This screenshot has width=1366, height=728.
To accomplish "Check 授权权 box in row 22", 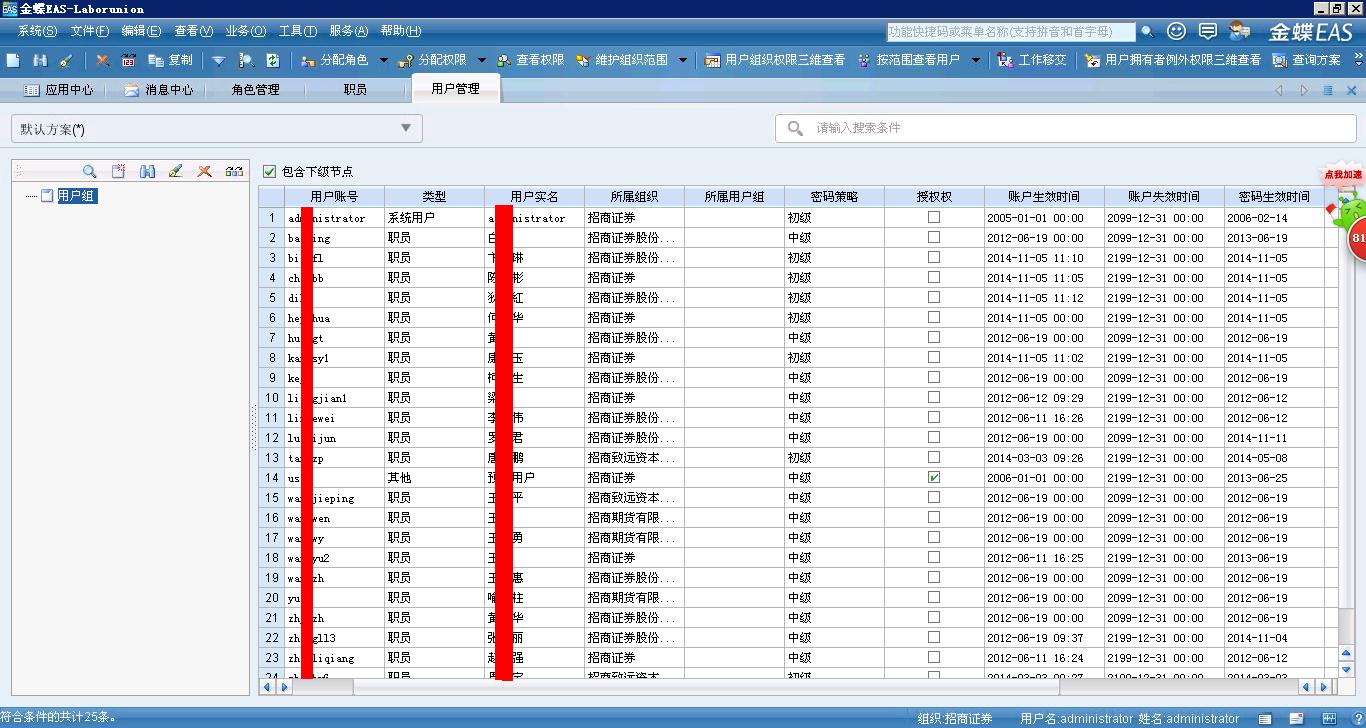I will click(934, 637).
